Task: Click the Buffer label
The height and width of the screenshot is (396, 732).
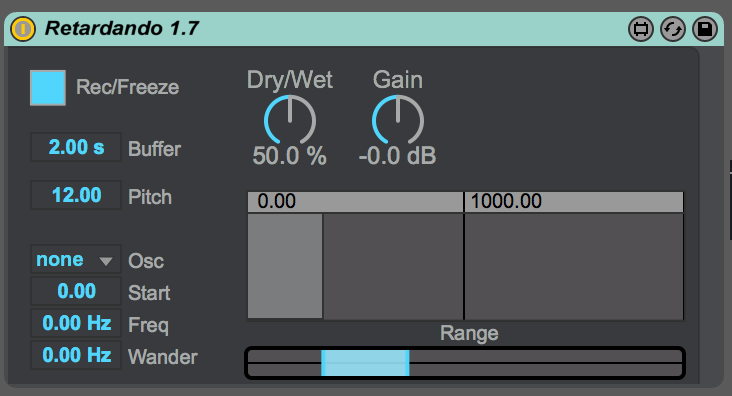Action: coord(155,149)
